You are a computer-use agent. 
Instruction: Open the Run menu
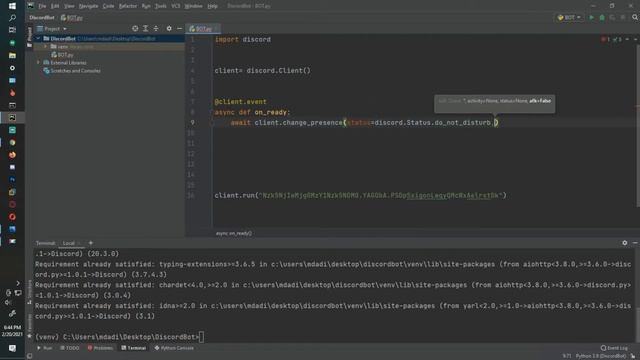(x=146, y=6)
